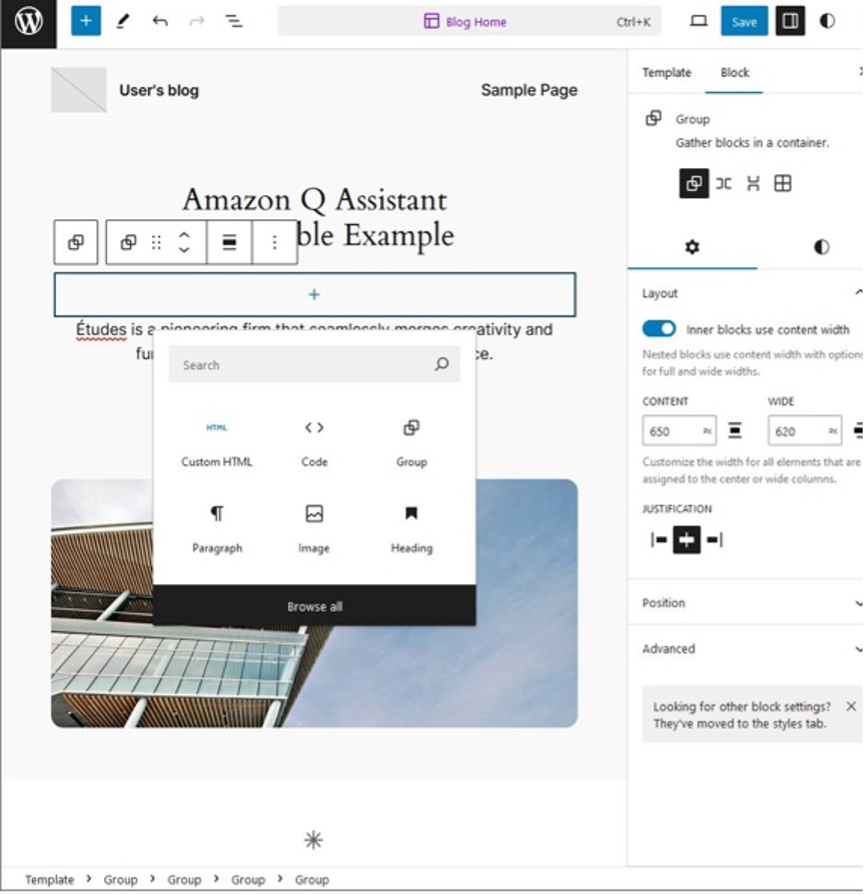Click the Wide width field
Viewport: 867px width, 895px height.
click(805, 431)
